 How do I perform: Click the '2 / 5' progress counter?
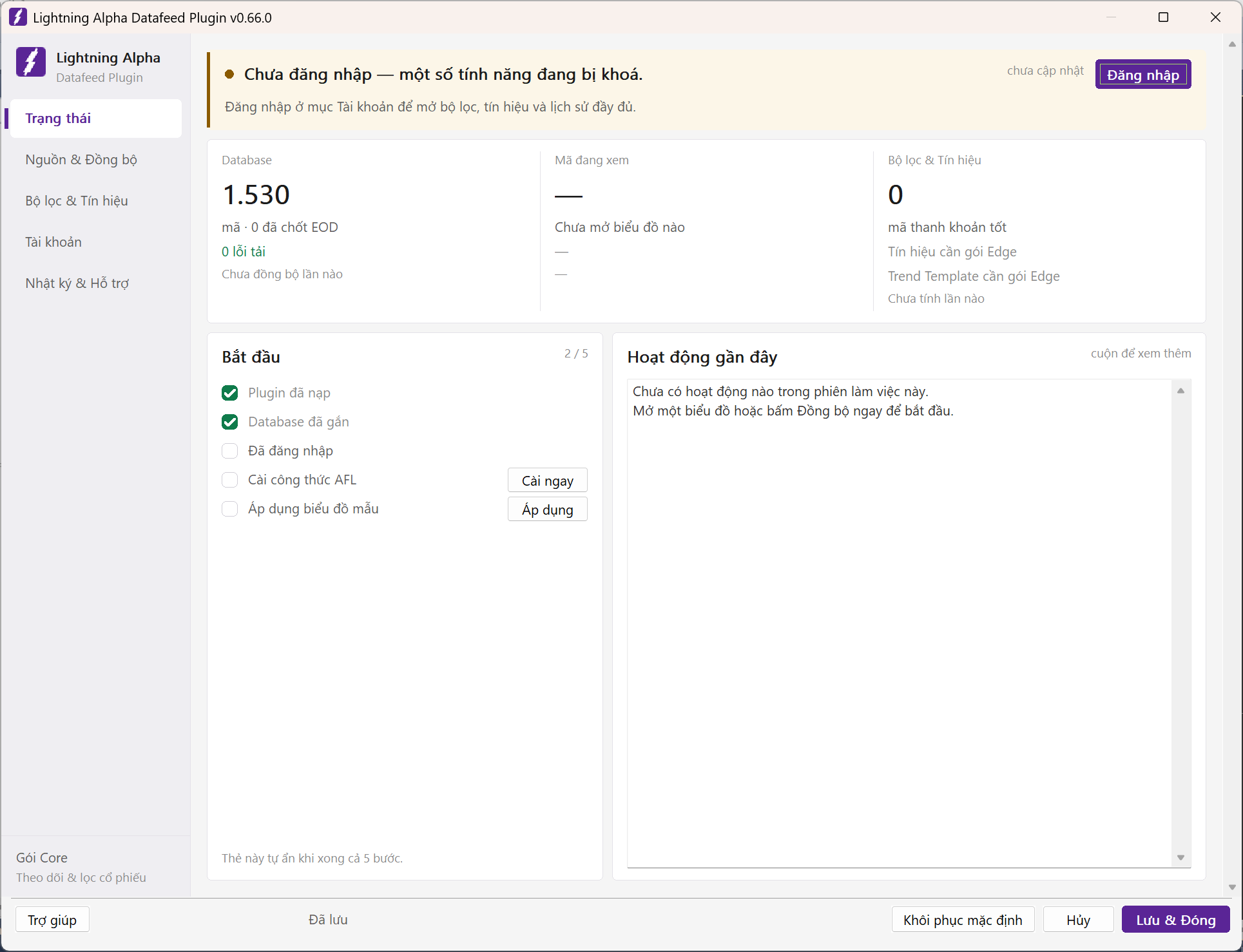[576, 354]
